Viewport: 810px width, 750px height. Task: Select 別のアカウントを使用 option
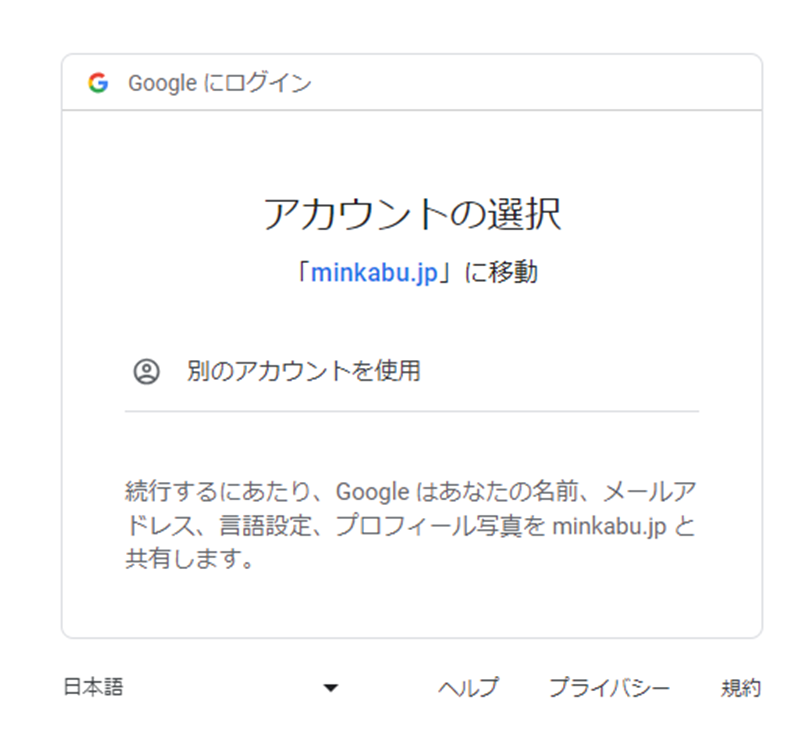[x=412, y=371]
